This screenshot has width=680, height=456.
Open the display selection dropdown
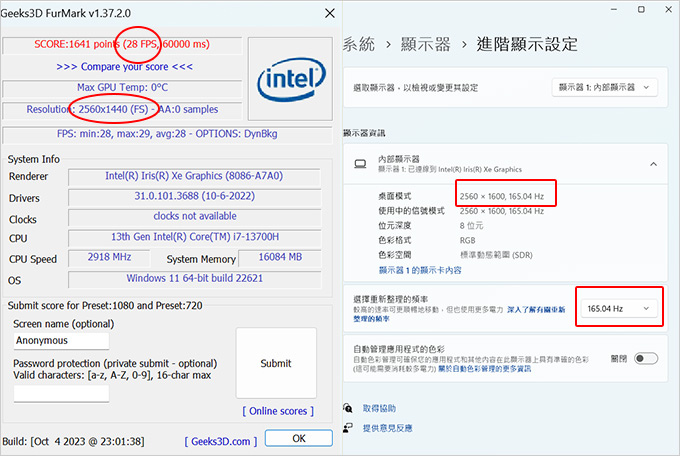pyautogui.click(x=605, y=87)
